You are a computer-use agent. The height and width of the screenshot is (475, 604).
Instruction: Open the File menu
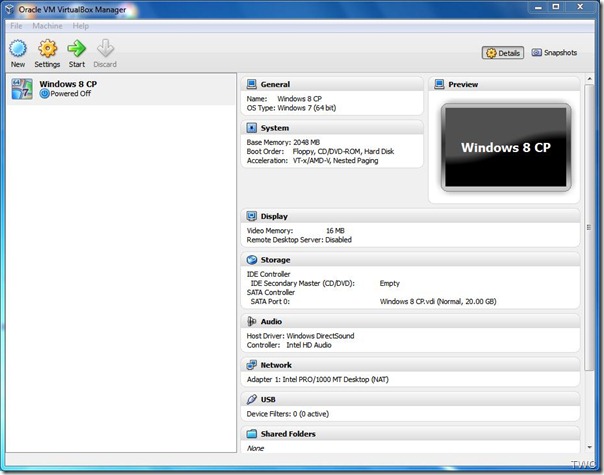16,26
